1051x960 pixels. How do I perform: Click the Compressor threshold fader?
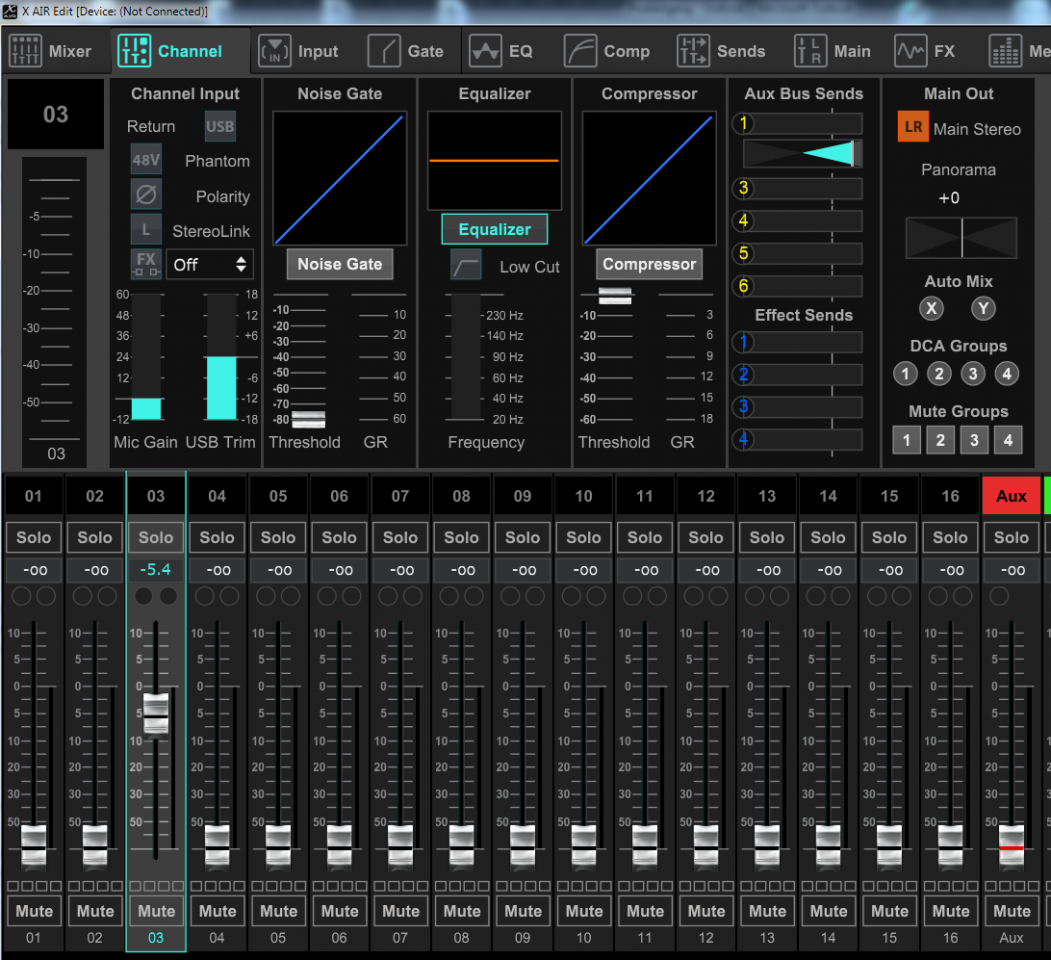[615, 296]
